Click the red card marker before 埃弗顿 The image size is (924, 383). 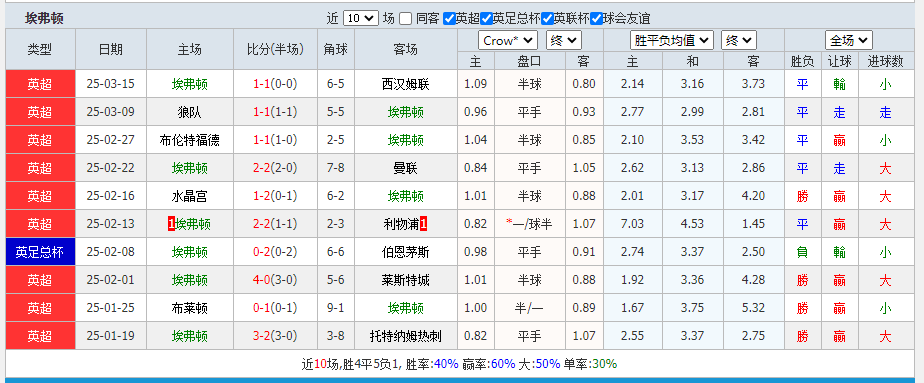click(x=170, y=224)
